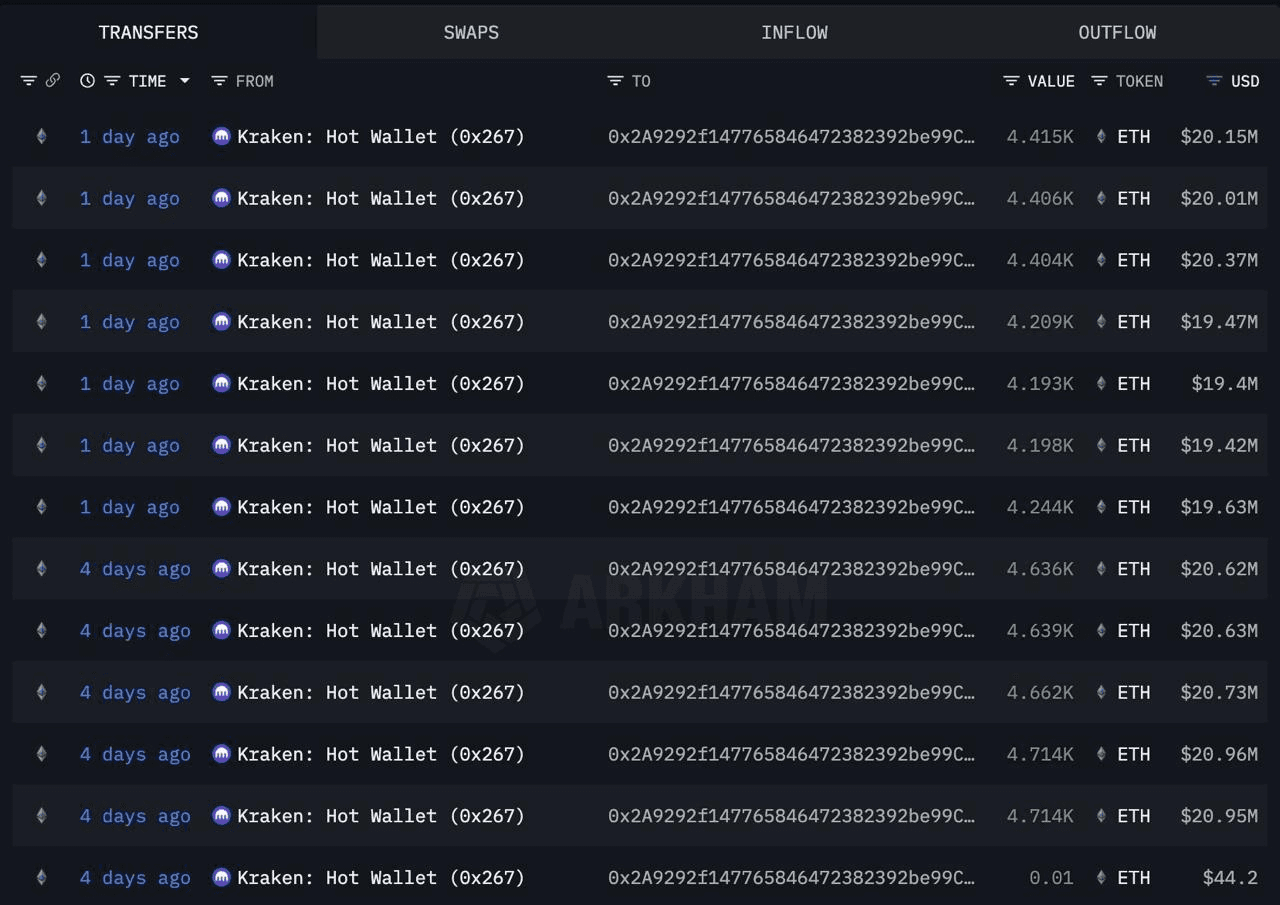Screen dimensions: 1280x905
Task: Click the USD column filter icon
Action: (x=1214, y=81)
